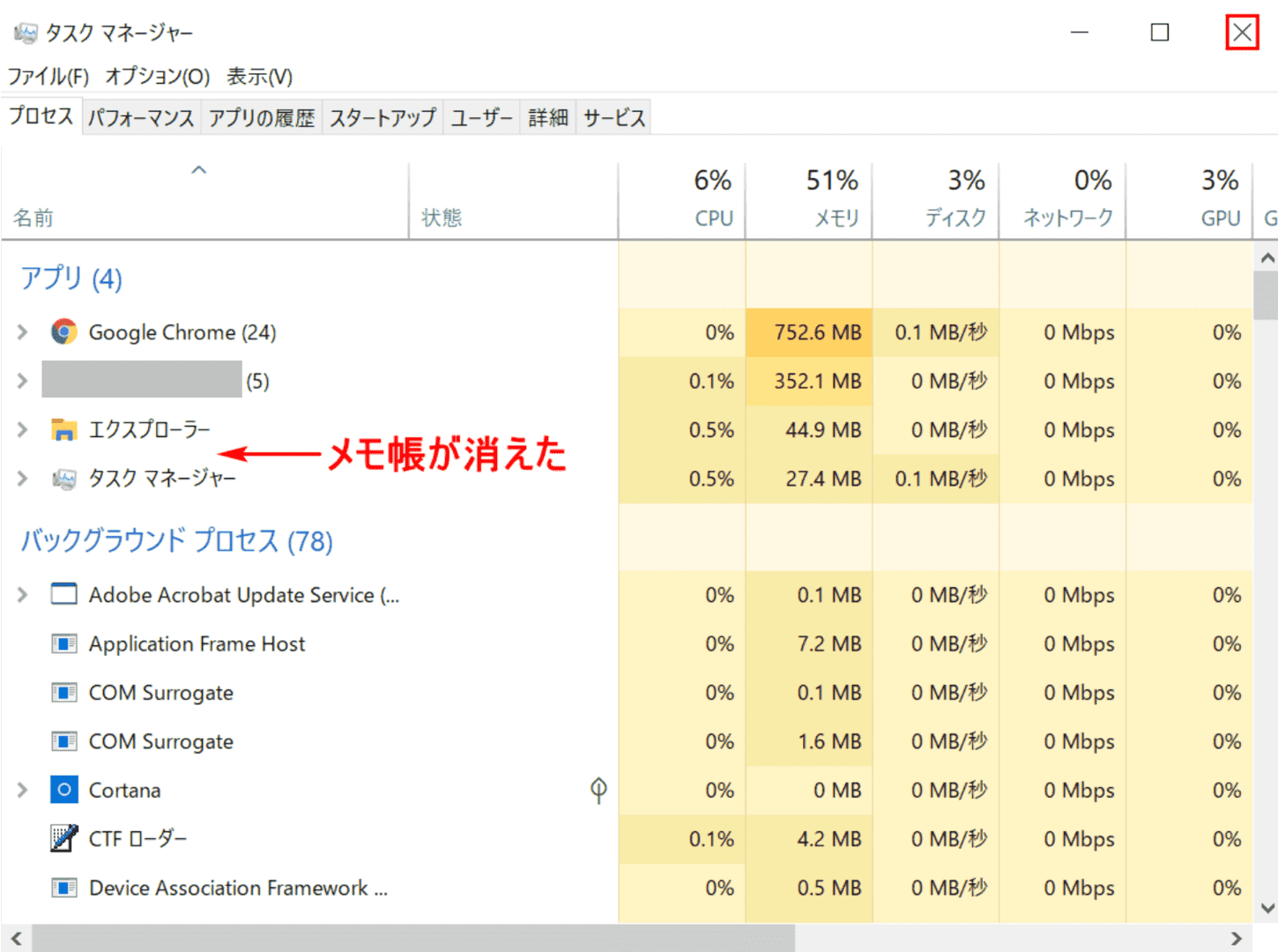The height and width of the screenshot is (952, 1278).
Task: Expand the エクスプローラー process group
Action: (x=22, y=429)
